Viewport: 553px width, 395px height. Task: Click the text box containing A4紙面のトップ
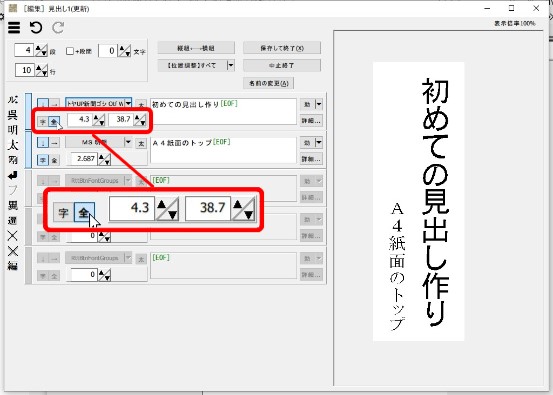(x=223, y=150)
